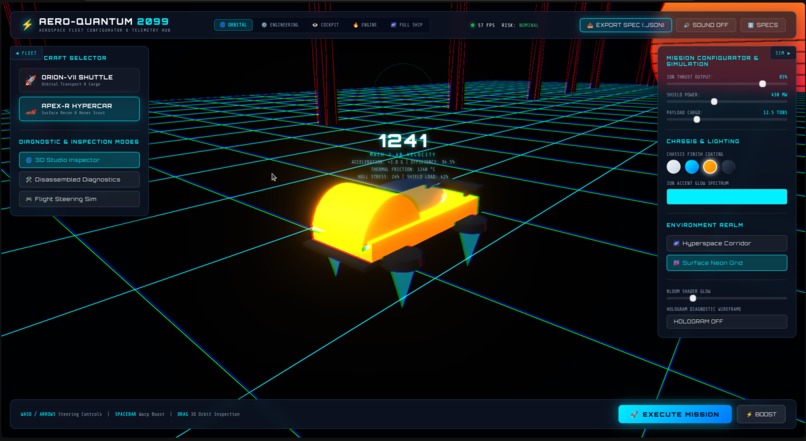
Task: Click the icon beside Full Ship
Action: [x=393, y=25]
